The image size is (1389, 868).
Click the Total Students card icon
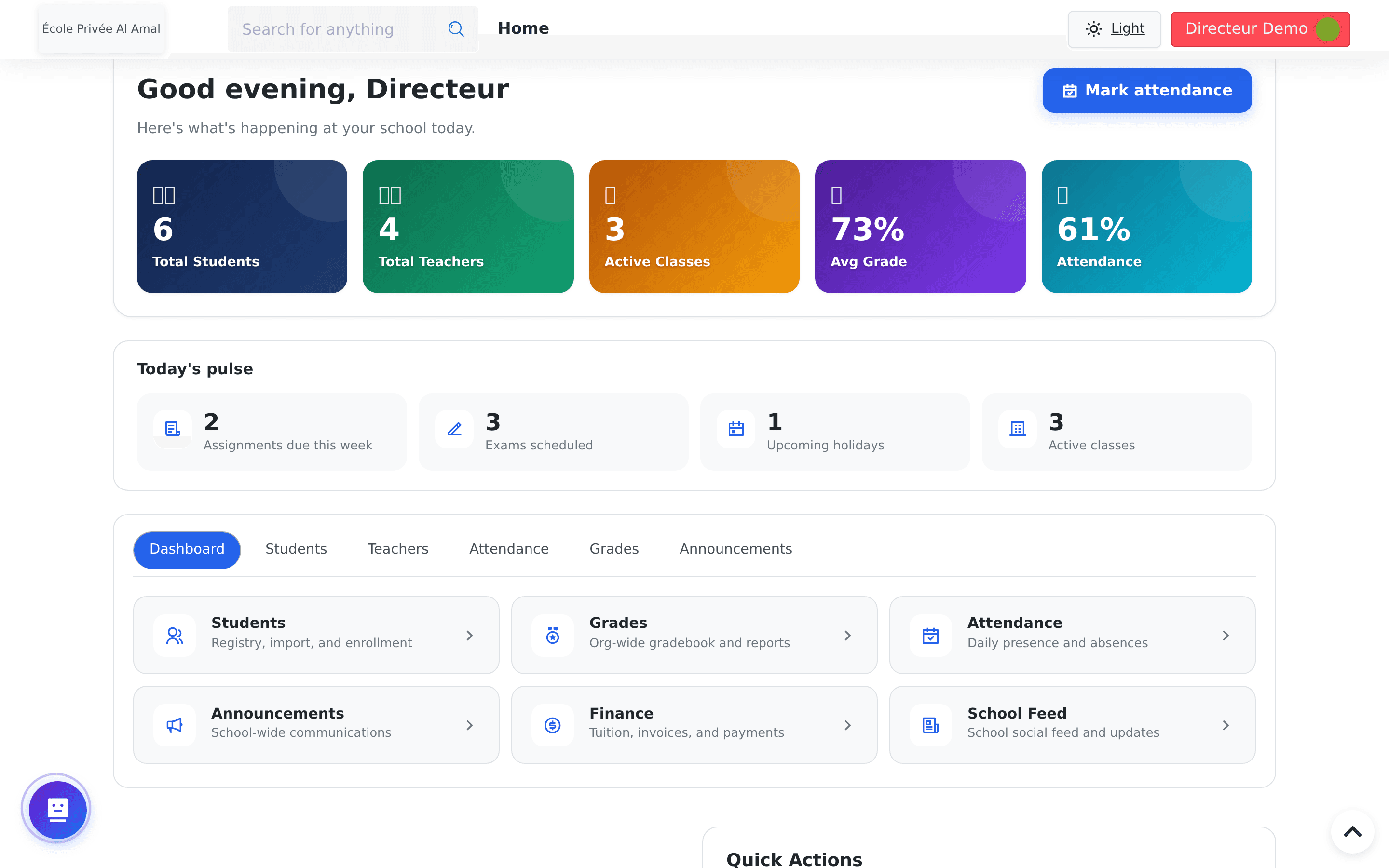[163, 195]
